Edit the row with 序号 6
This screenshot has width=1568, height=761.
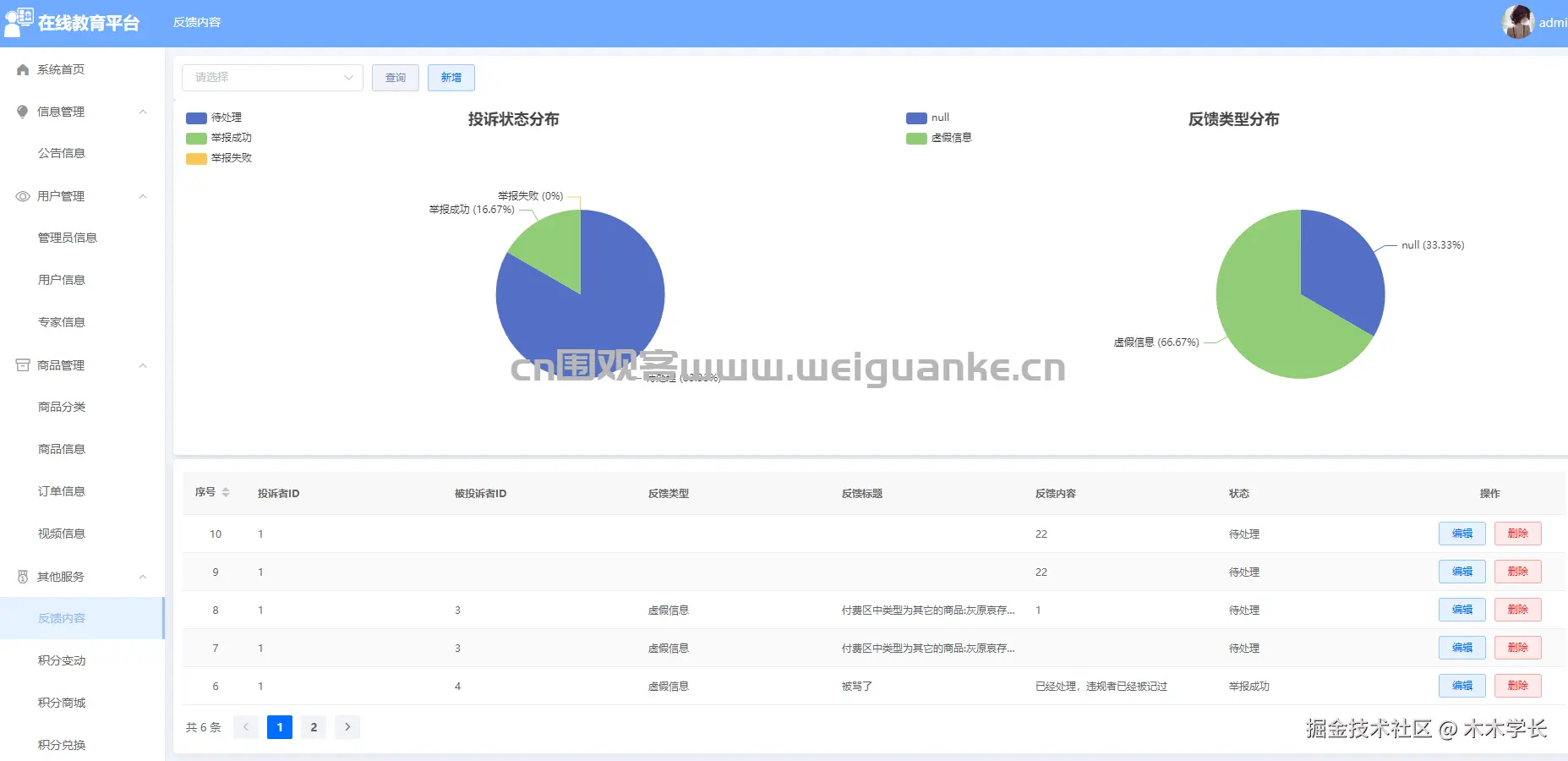click(x=1462, y=686)
